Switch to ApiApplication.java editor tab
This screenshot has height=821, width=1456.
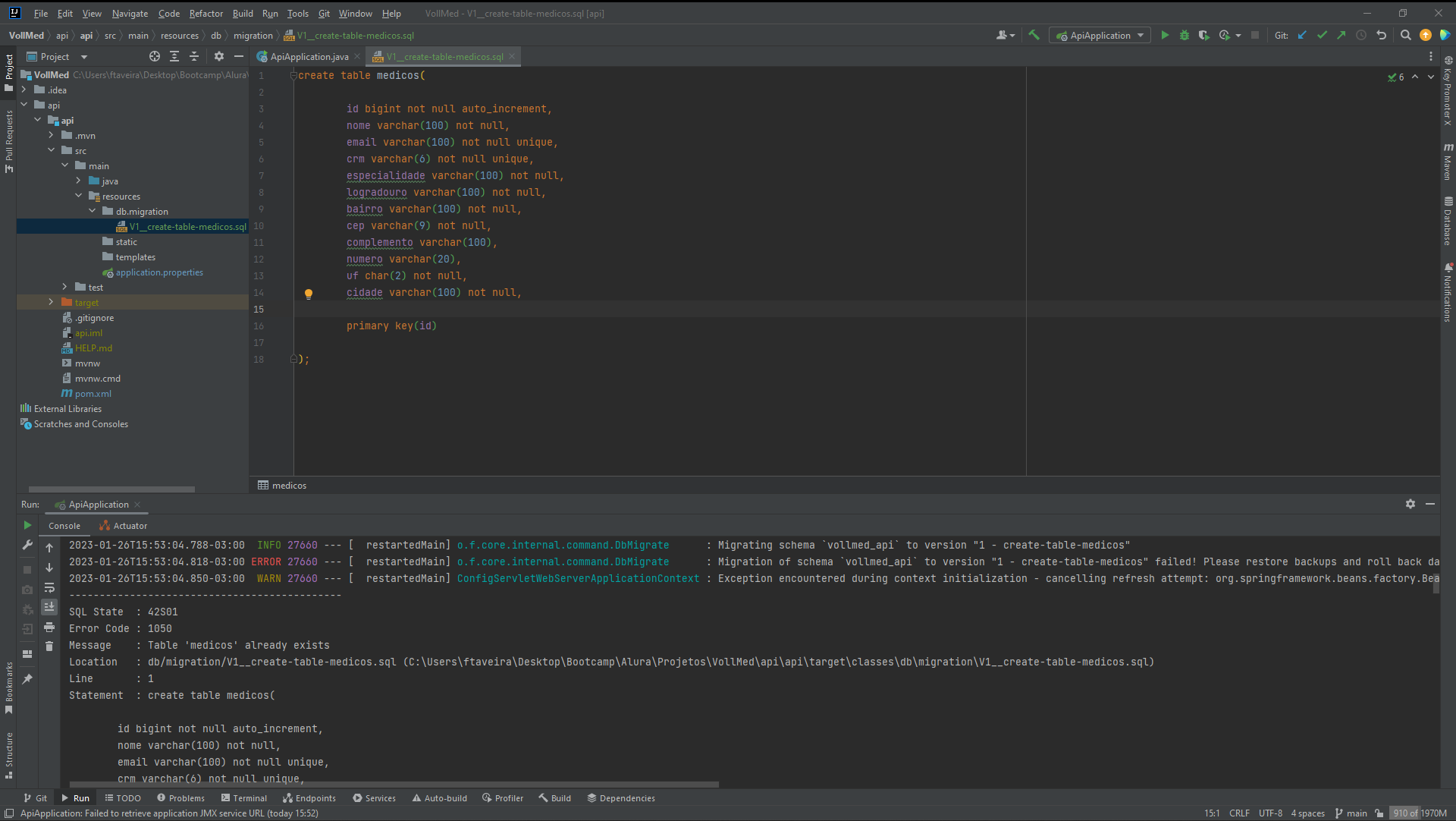pos(309,57)
